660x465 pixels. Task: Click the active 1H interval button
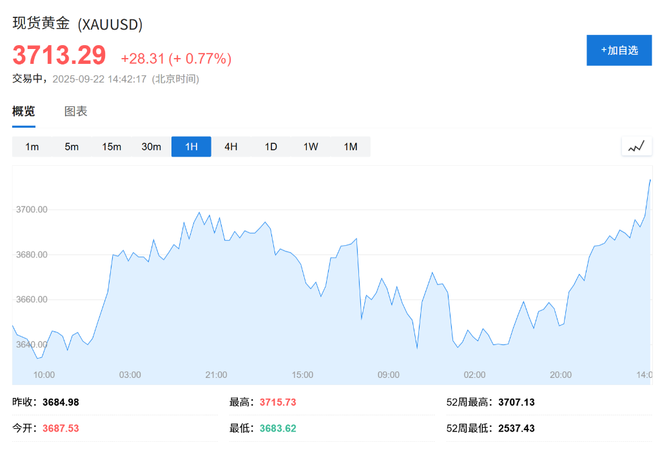pos(191,147)
